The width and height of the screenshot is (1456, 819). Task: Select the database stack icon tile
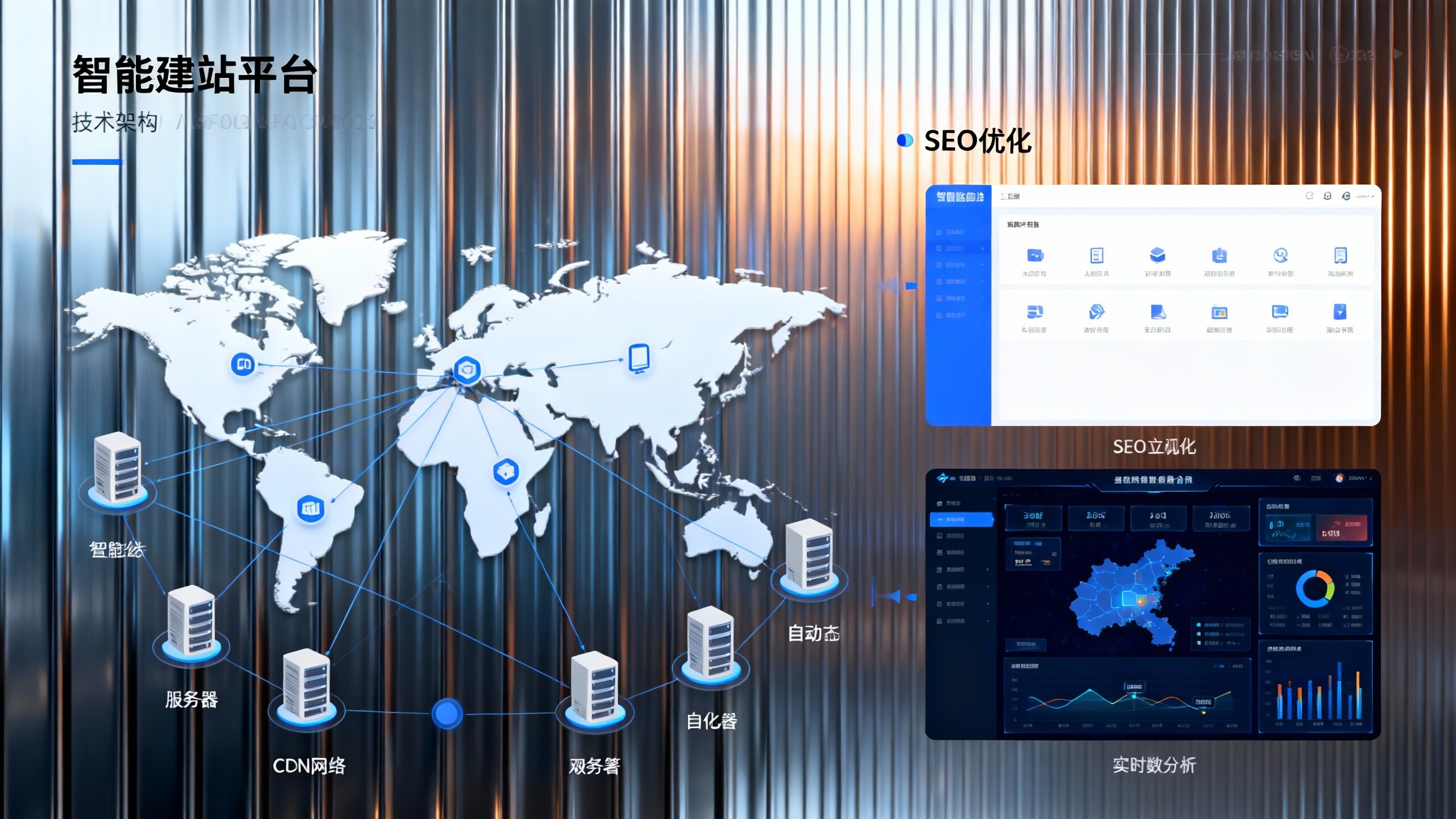point(1034,312)
